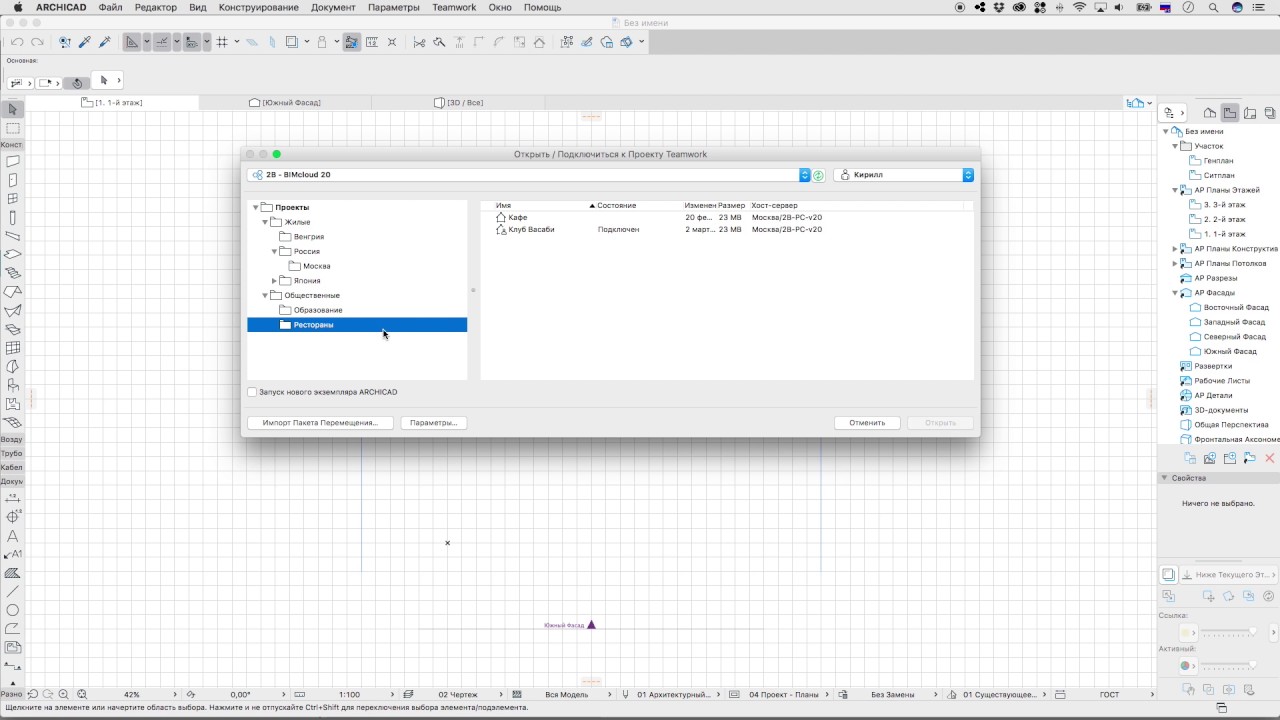Screen dimensions: 1280x720
Task: Click the Импорт Пакета Перемещения button
Action: [320, 423]
